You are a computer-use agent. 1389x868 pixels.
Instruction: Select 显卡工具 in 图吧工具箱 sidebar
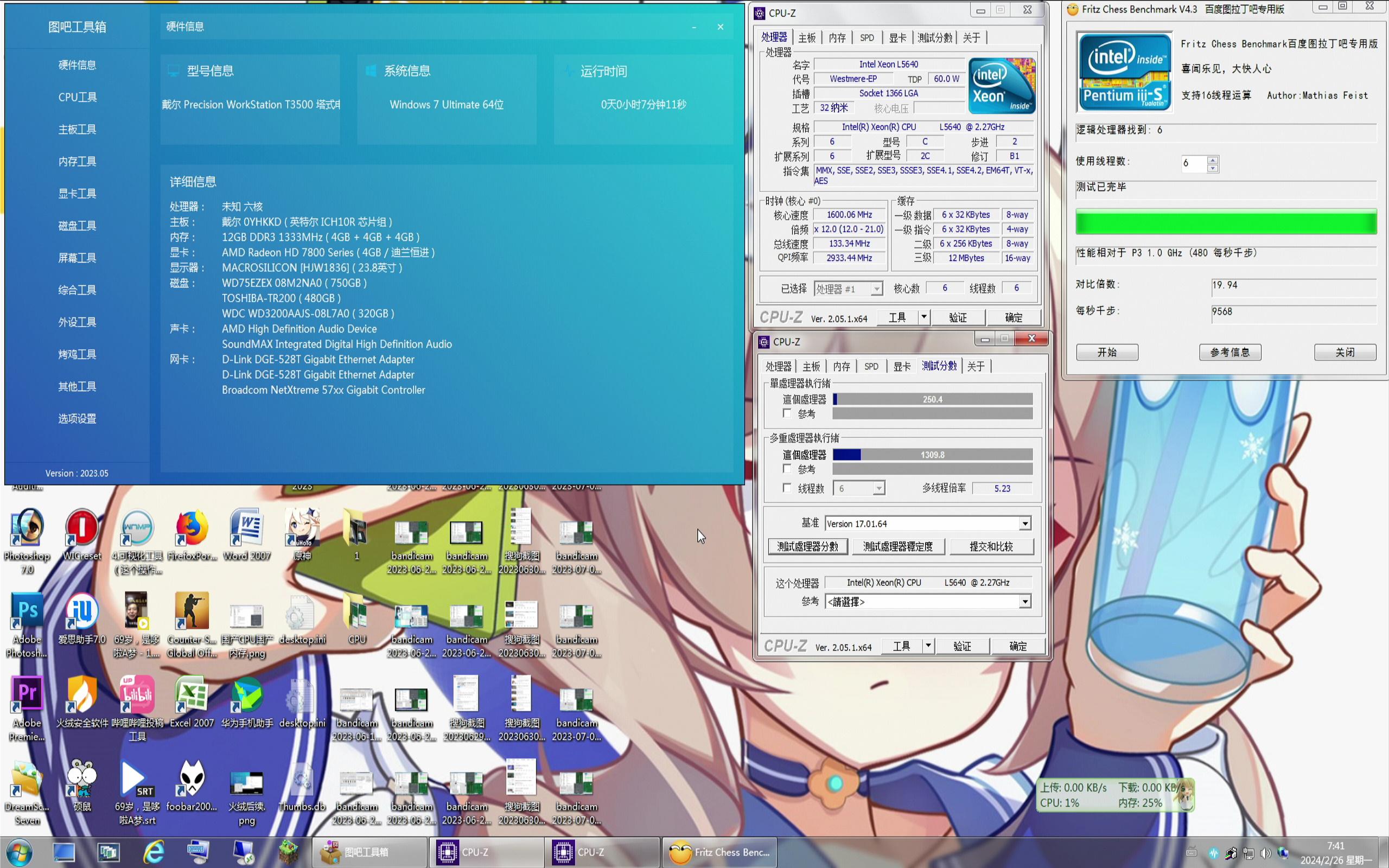77,194
